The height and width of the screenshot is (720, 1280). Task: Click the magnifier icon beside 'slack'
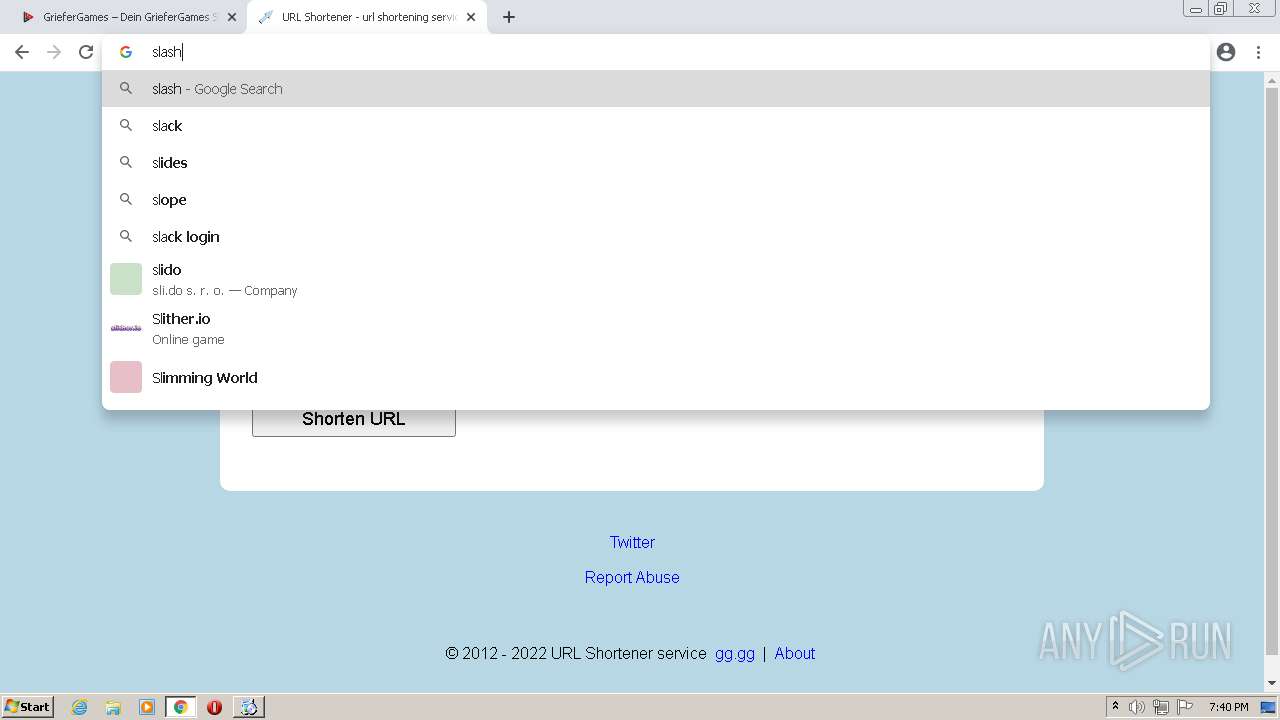pos(126,125)
